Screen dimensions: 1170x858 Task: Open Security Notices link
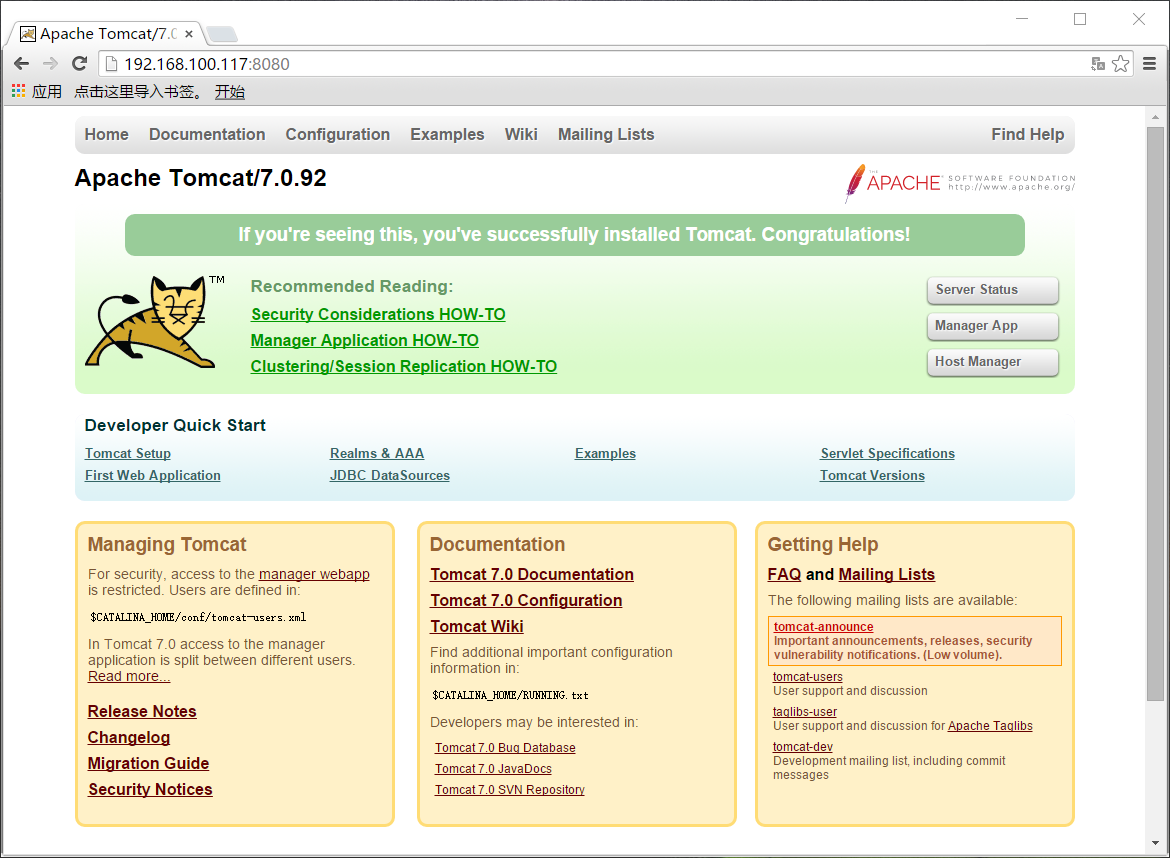click(150, 789)
